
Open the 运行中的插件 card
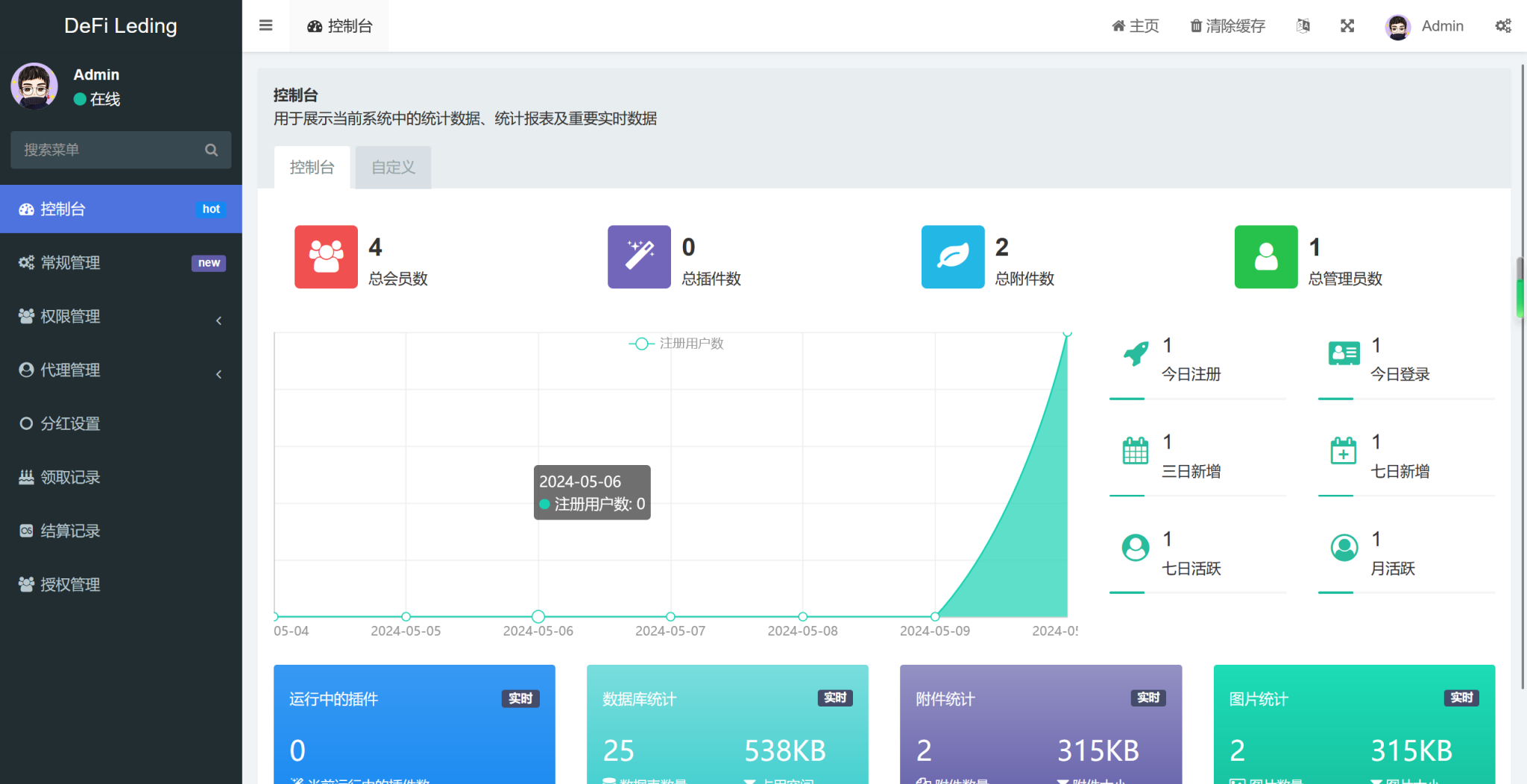[x=415, y=724]
